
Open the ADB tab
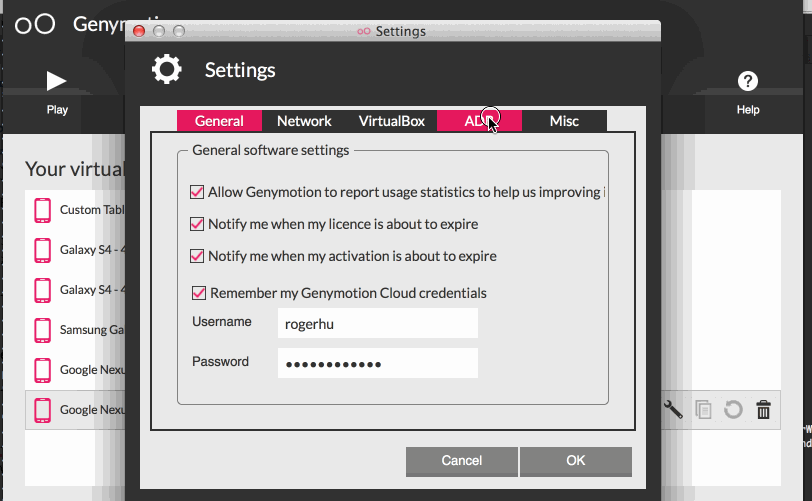479,121
